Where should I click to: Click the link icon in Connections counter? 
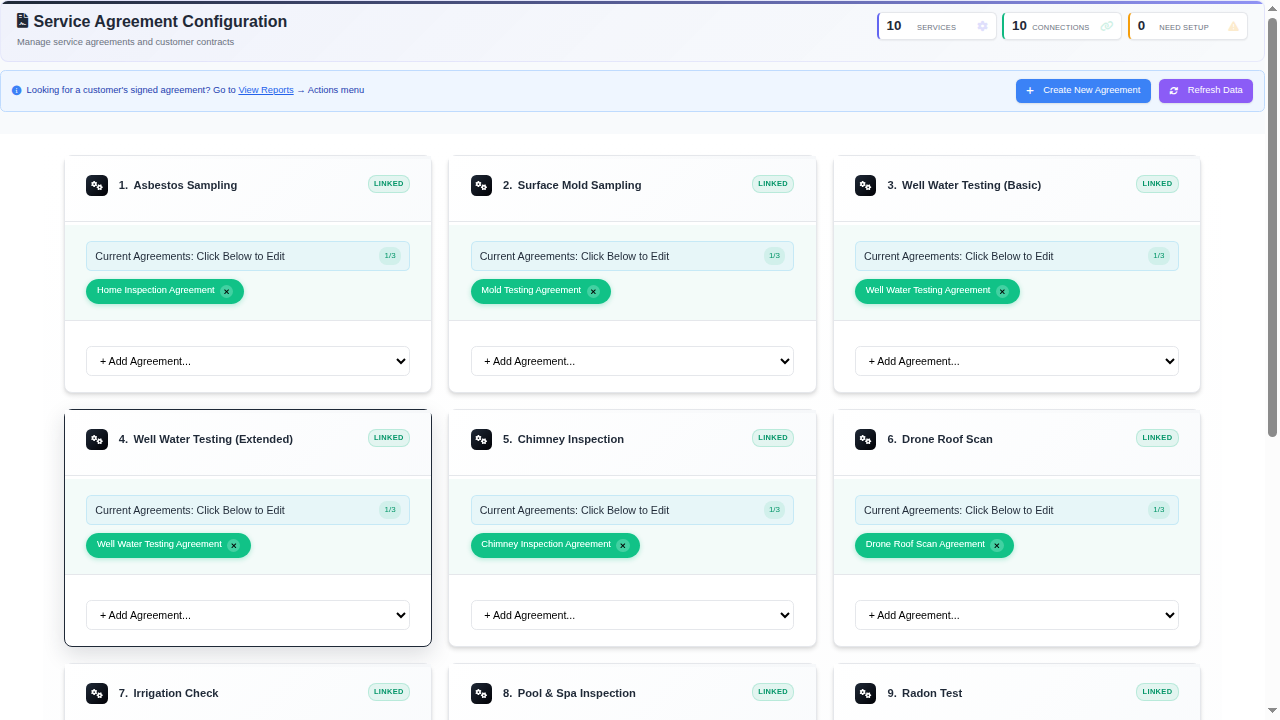click(x=1107, y=27)
